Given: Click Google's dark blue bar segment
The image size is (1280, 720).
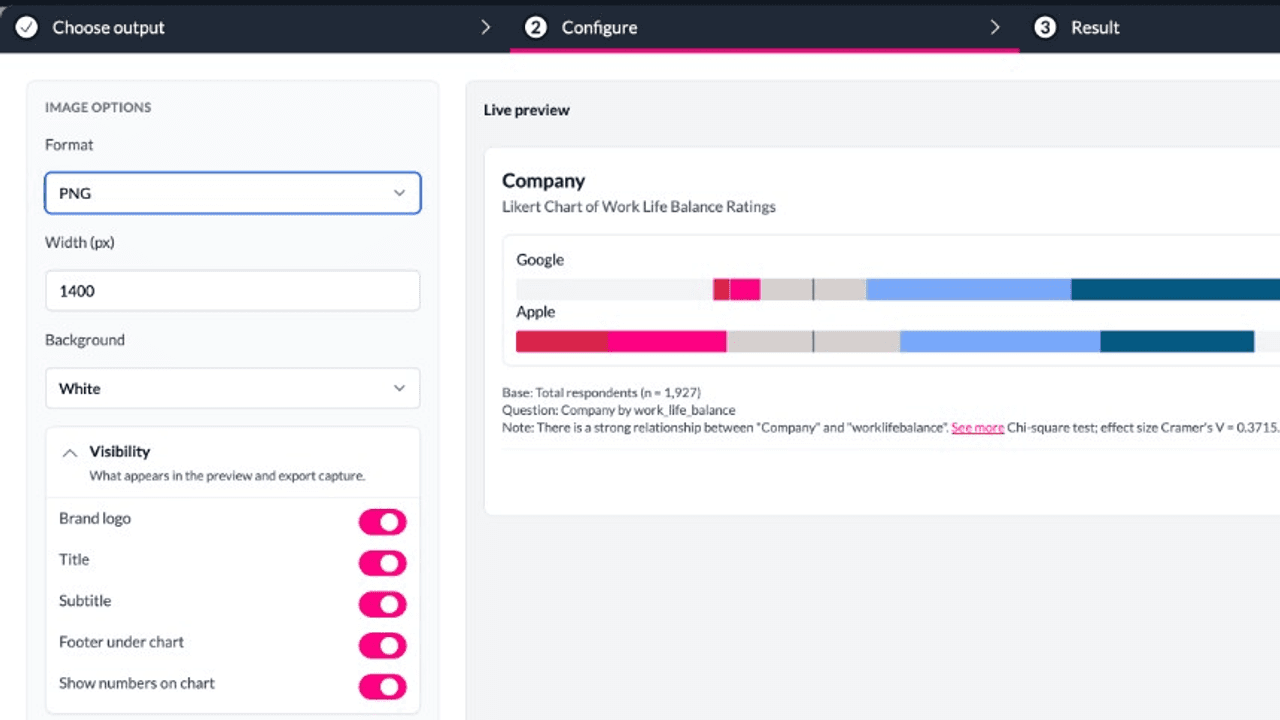Looking at the screenshot, I should 1175,290.
